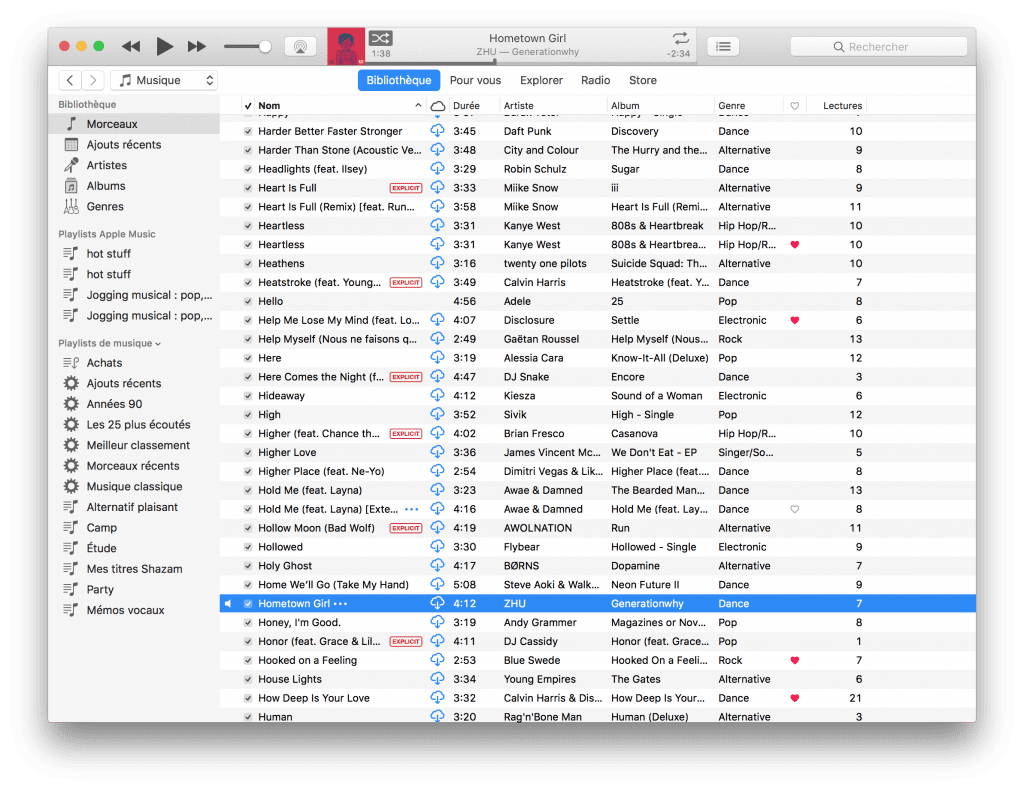Open Genres in the sidebar
1024x791 pixels.
(x=134, y=206)
